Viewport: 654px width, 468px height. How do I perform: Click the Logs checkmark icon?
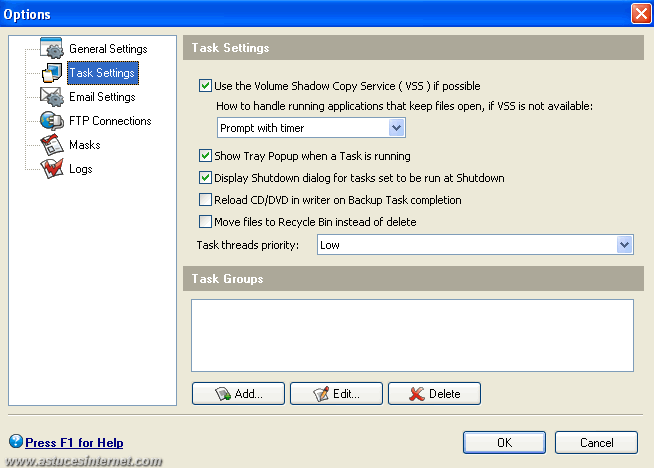coord(52,169)
